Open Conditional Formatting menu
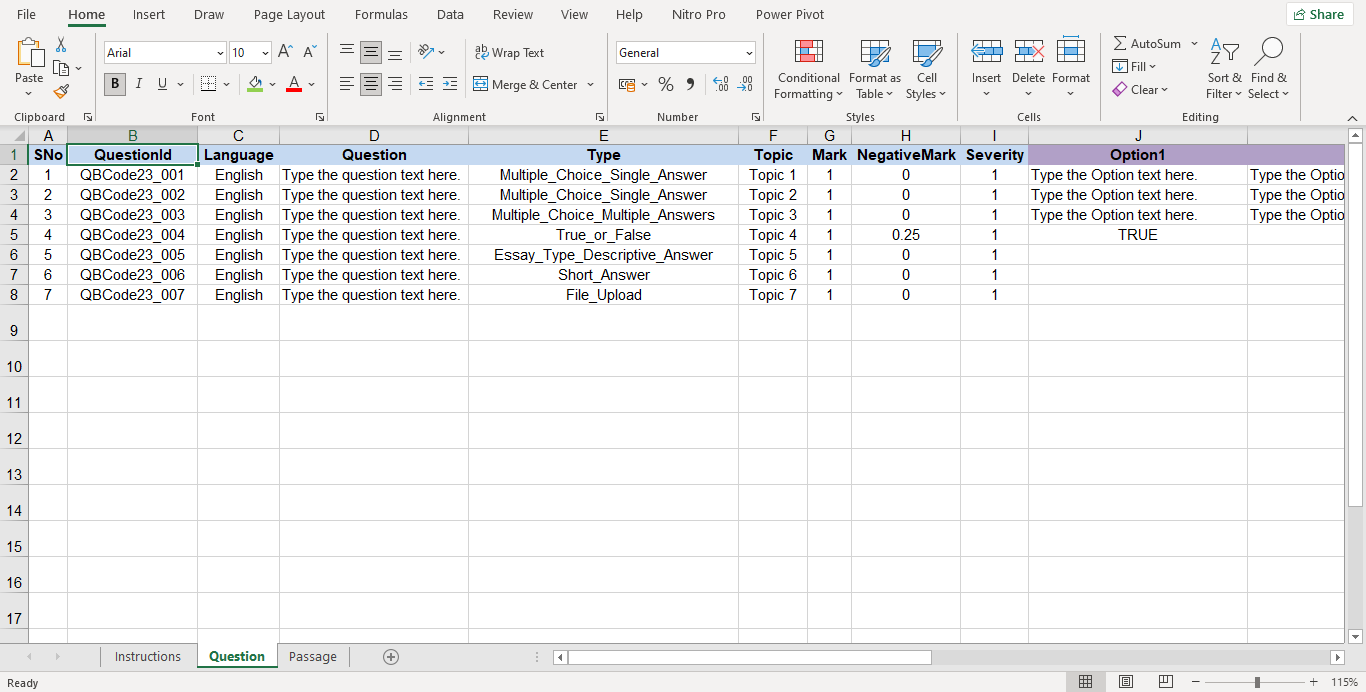1366x692 pixels. [x=808, y=70]
